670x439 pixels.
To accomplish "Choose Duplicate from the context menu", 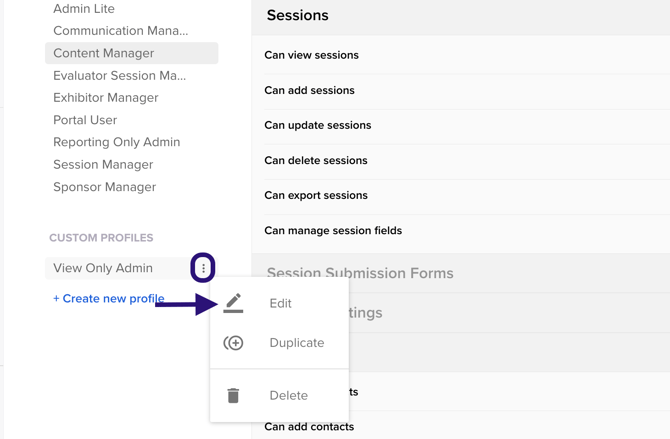I will (296, 343).
